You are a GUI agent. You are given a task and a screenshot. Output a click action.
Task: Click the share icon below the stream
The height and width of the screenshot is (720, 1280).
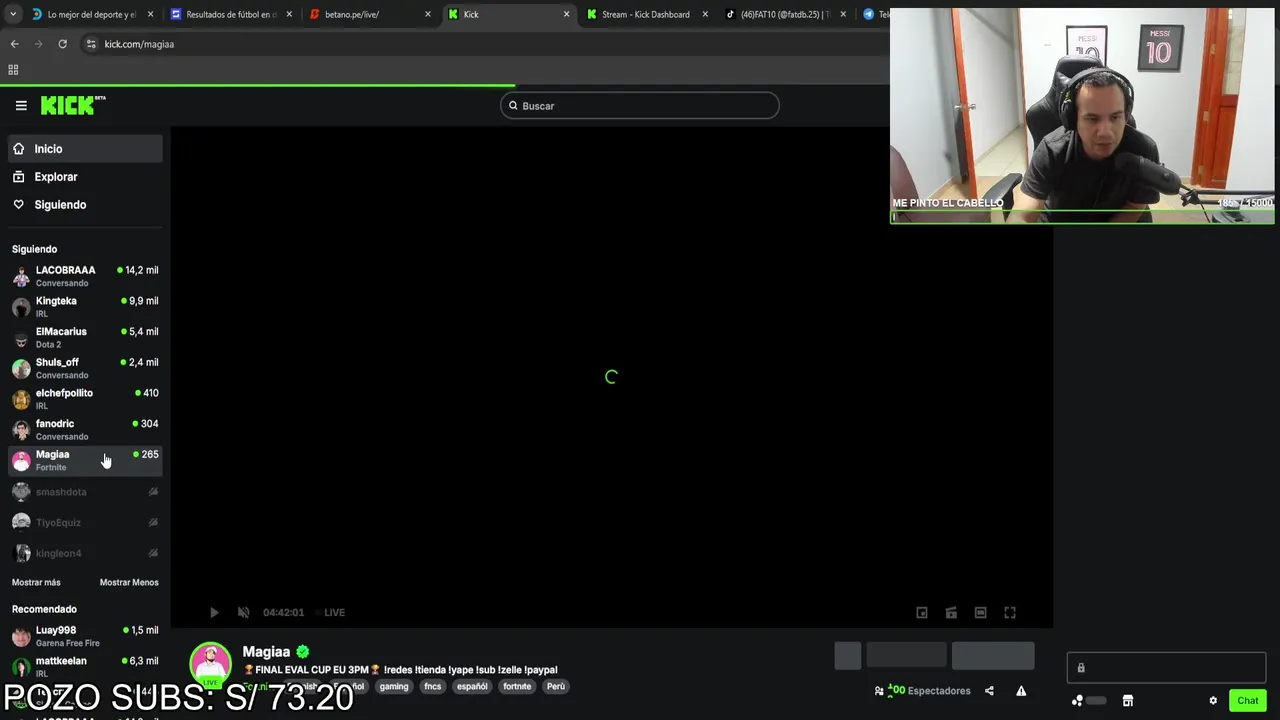(989, 691)
